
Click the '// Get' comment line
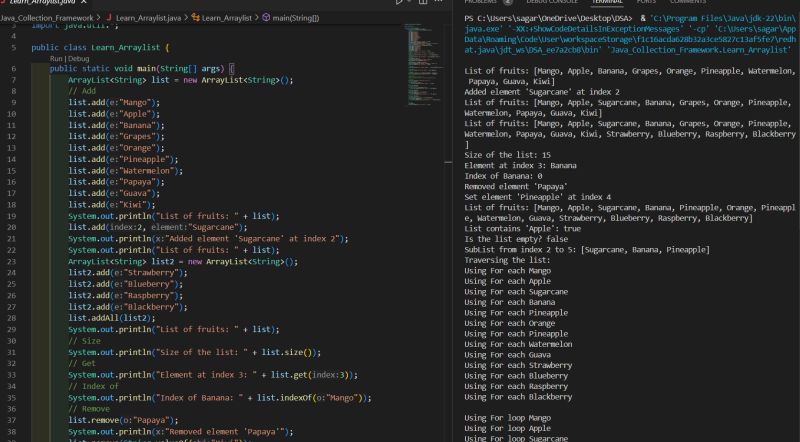pos(82,363)
